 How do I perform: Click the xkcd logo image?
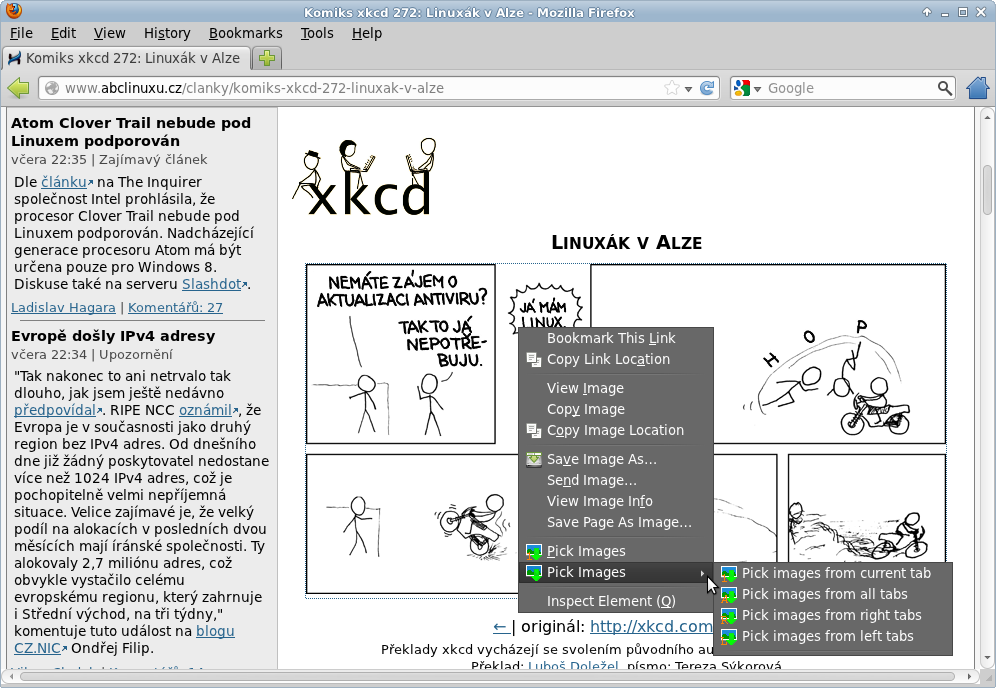365,177
